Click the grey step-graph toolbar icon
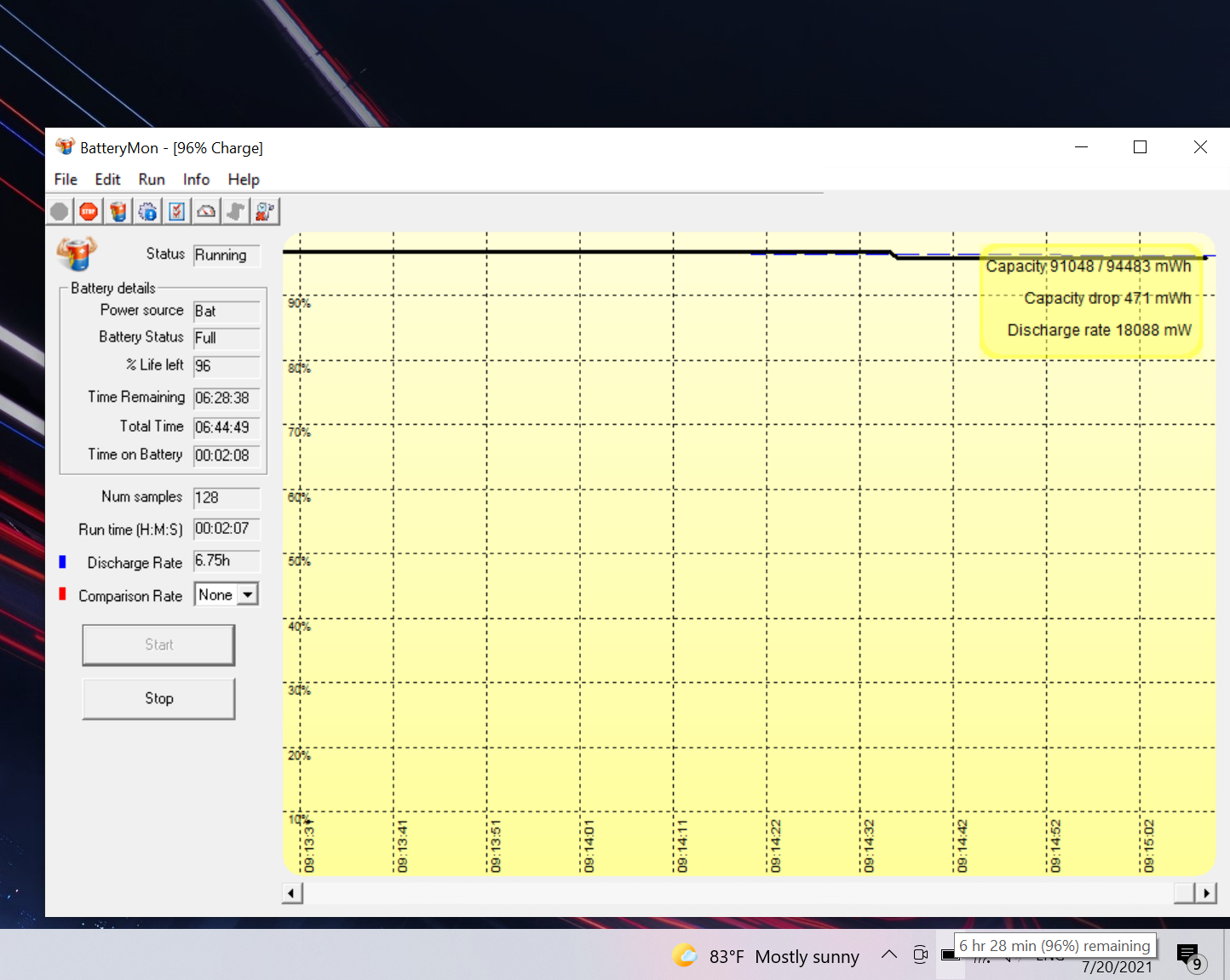This screenshot has width=1230, height=980. (235, 211)
